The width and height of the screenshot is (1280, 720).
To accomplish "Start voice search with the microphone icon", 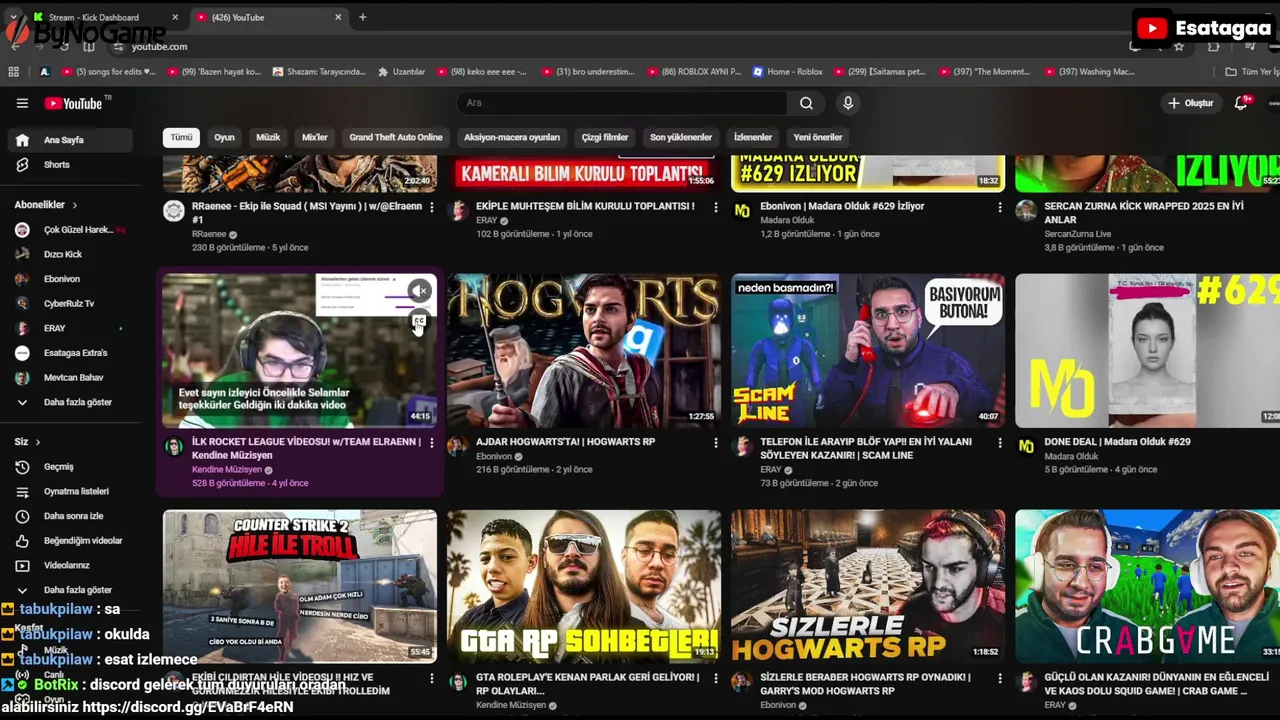I will pos(848,103).
